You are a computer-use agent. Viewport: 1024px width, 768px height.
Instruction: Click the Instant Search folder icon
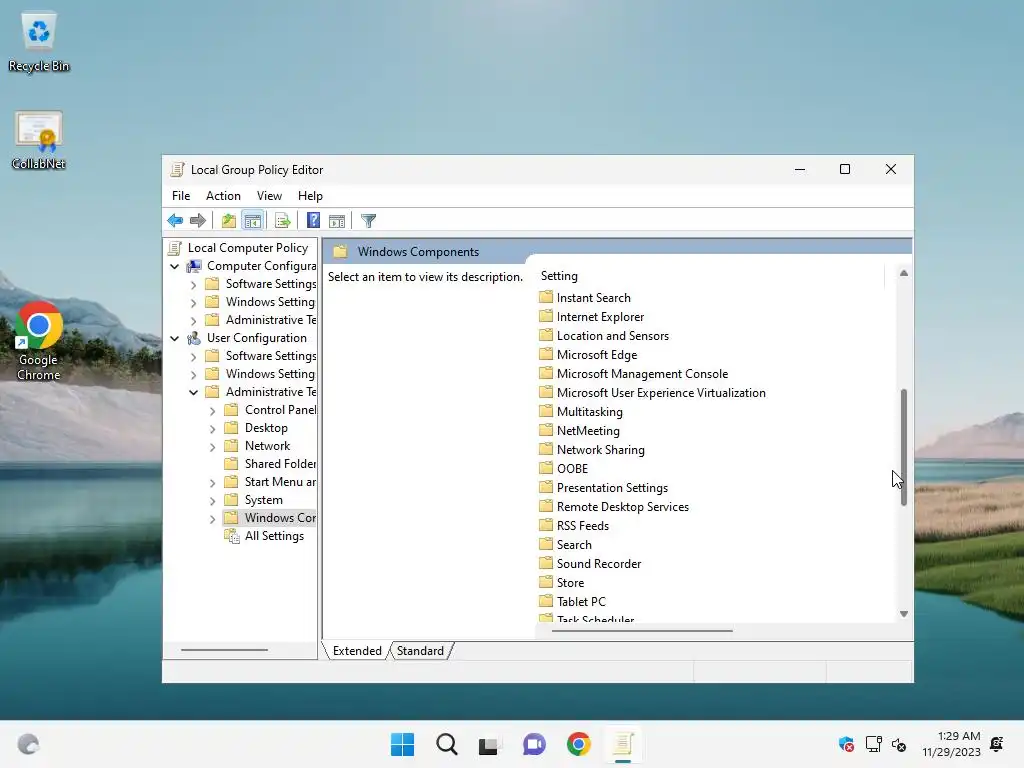coord(546,297)
